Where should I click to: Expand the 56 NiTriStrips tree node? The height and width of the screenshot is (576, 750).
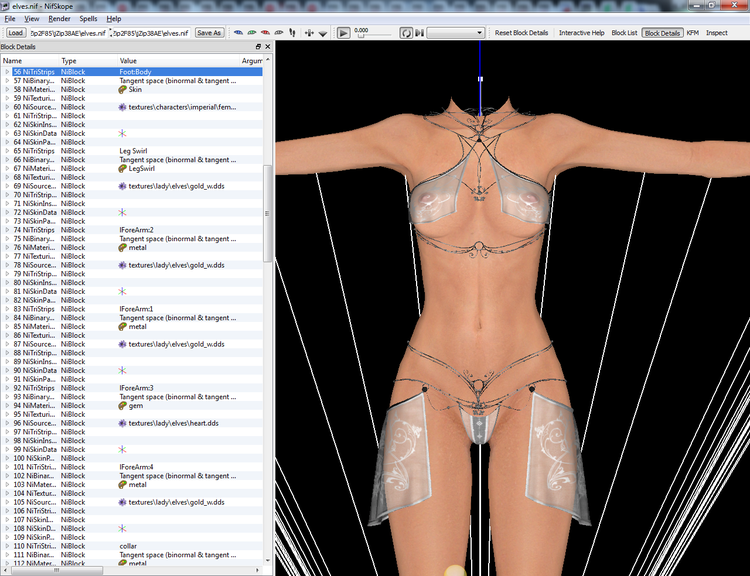[x=6, y=72]
